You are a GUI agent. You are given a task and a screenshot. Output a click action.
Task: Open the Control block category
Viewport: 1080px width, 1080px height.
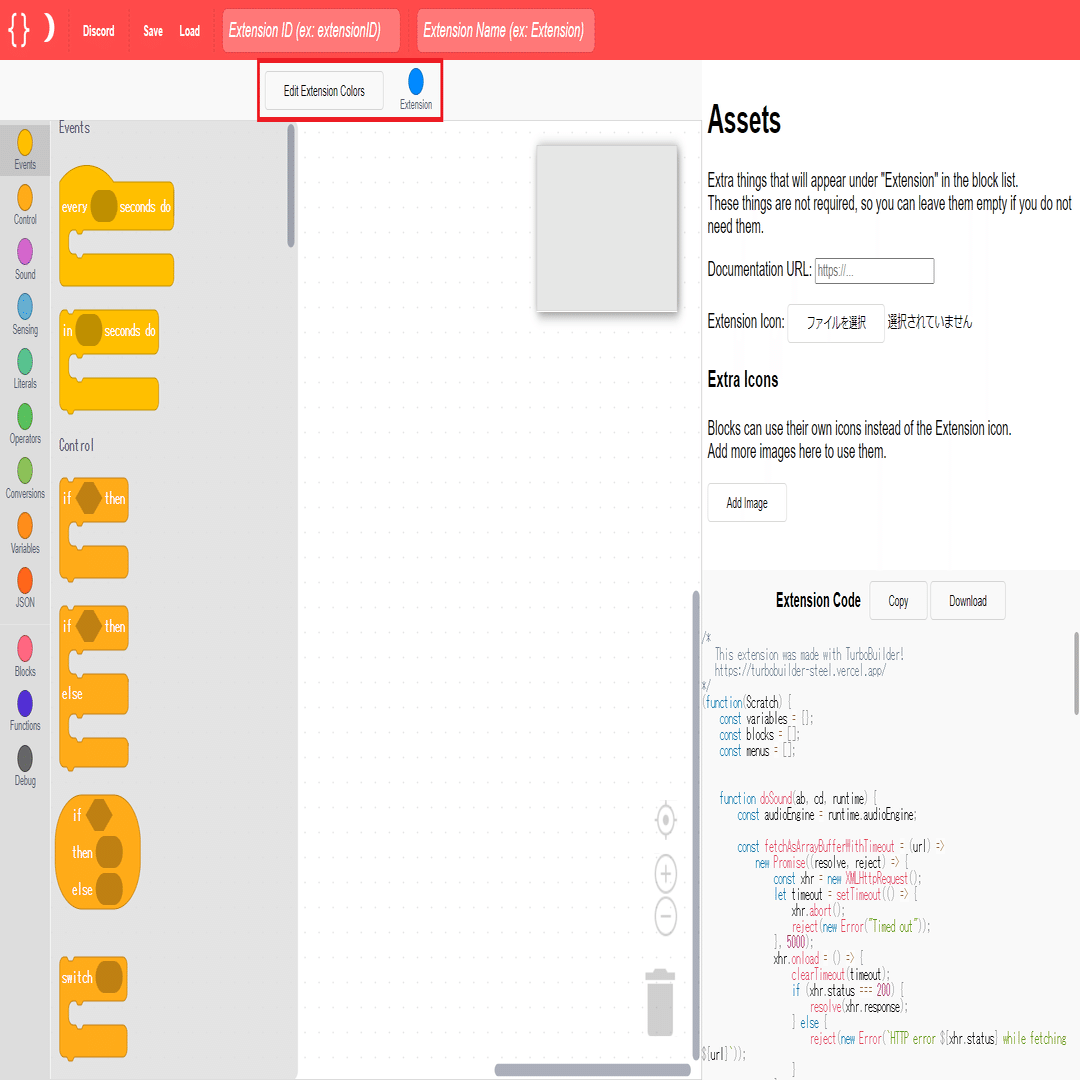(25, 205)
